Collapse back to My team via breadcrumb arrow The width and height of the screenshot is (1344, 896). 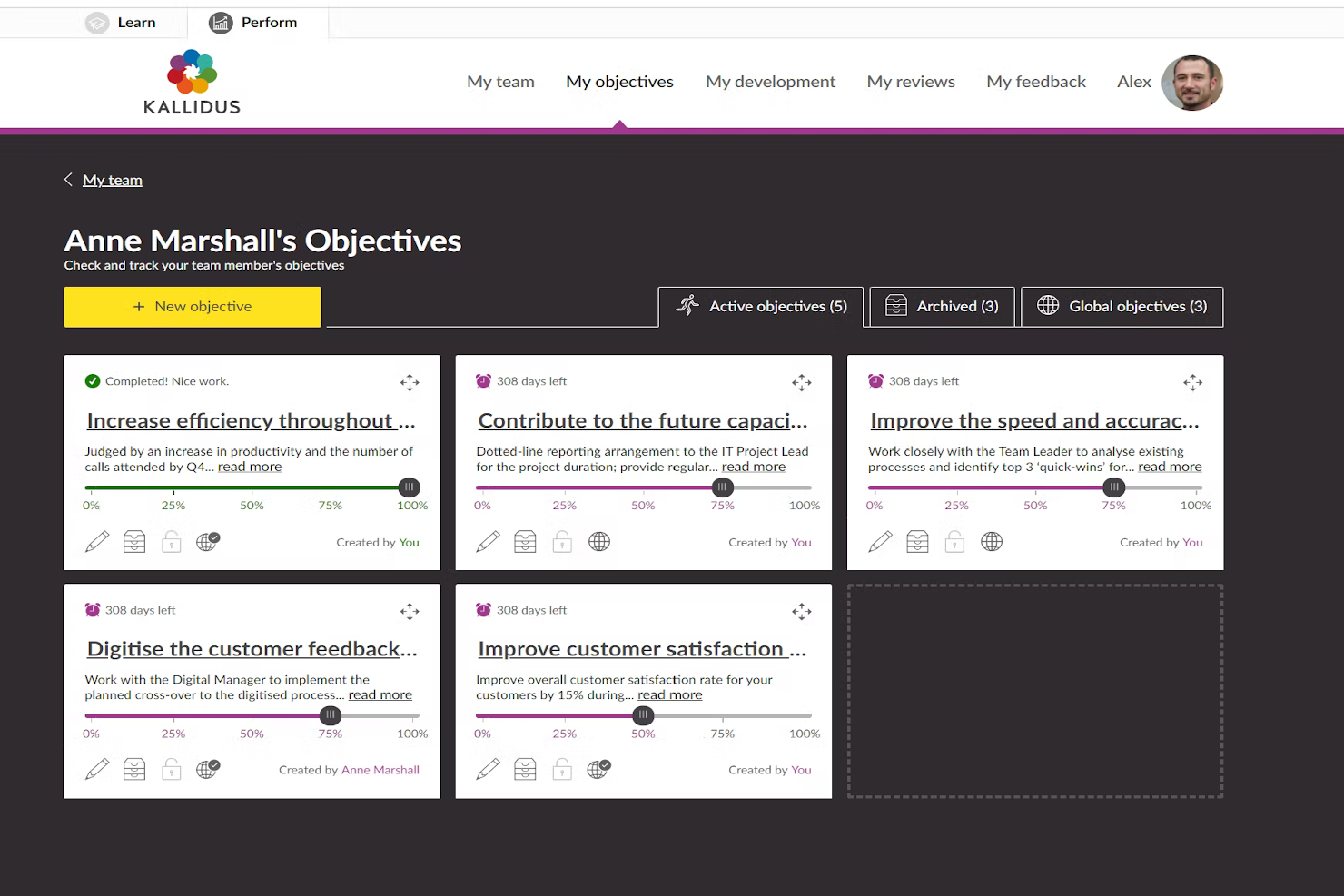point(68,179)
